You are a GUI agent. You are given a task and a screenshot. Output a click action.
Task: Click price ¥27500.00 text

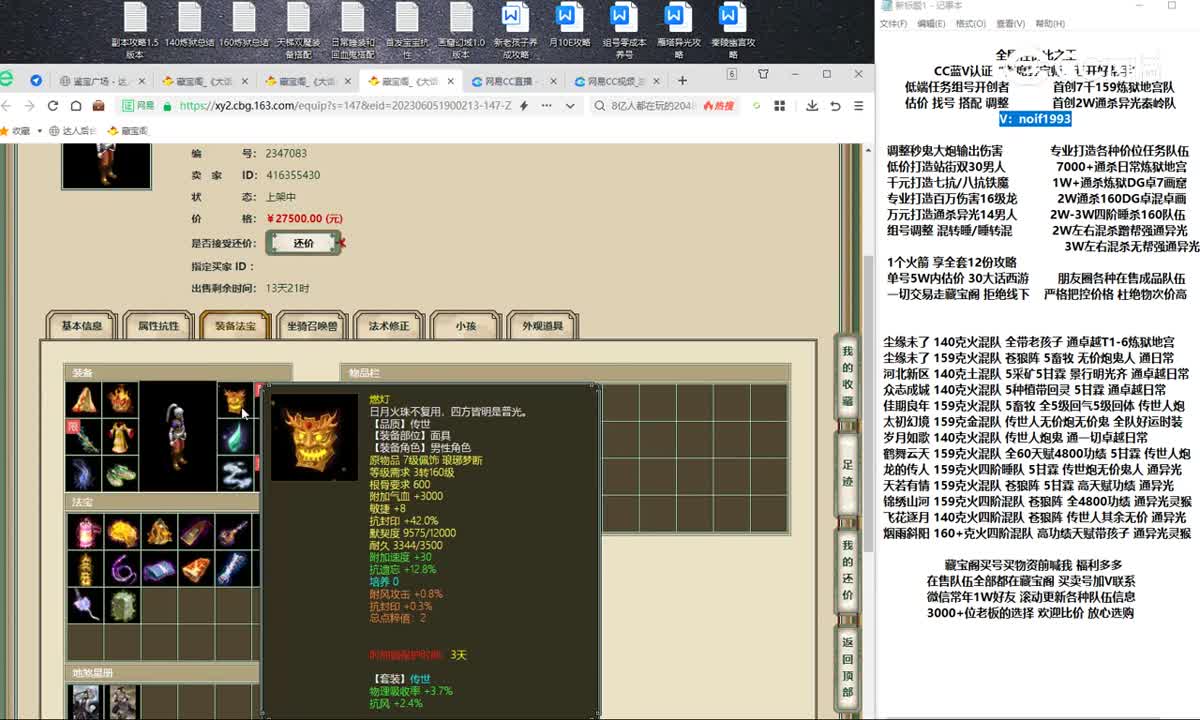(304, 218)
